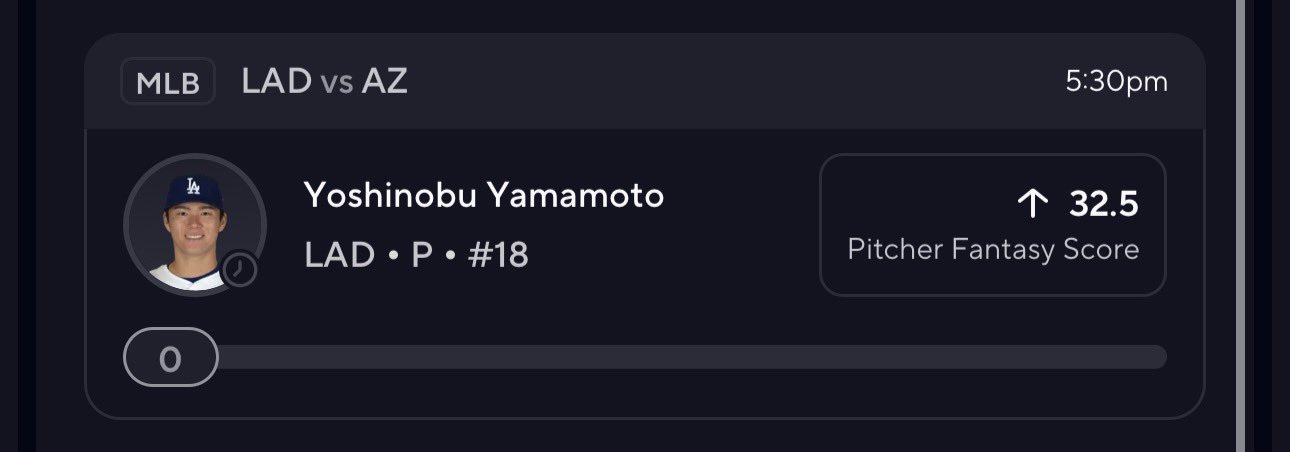The width and height of the screenshot is (1290, 452).
Task: Click the 5:30pm game time
Action: (1116, 82)
